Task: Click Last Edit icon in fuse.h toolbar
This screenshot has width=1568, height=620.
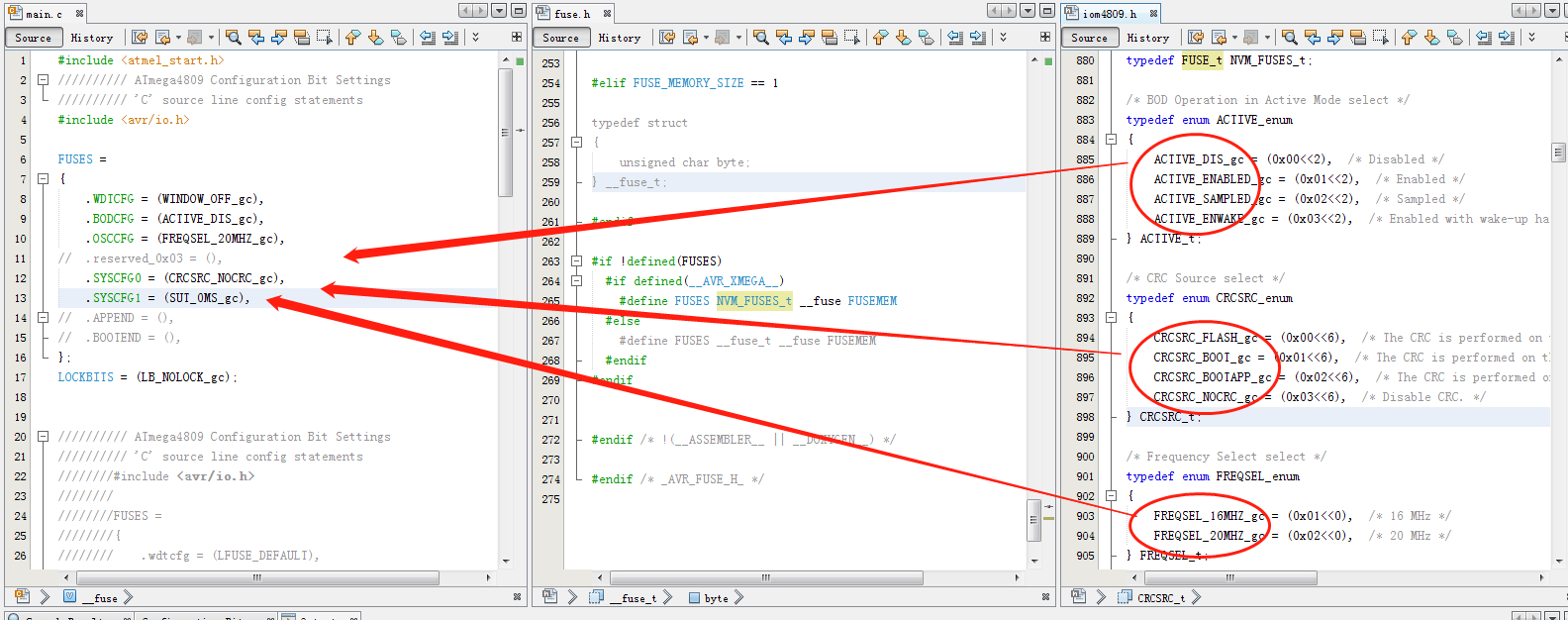Action: 667,37
